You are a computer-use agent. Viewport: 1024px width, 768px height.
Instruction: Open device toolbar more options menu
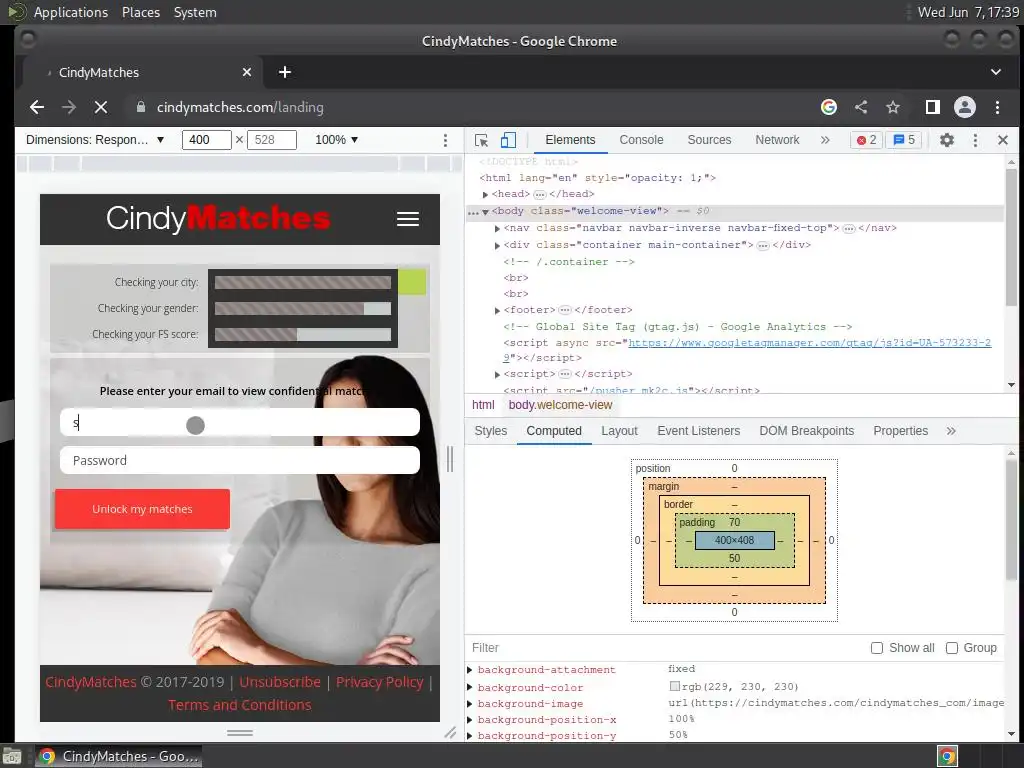pyautogui.click(x=445, y=140)
